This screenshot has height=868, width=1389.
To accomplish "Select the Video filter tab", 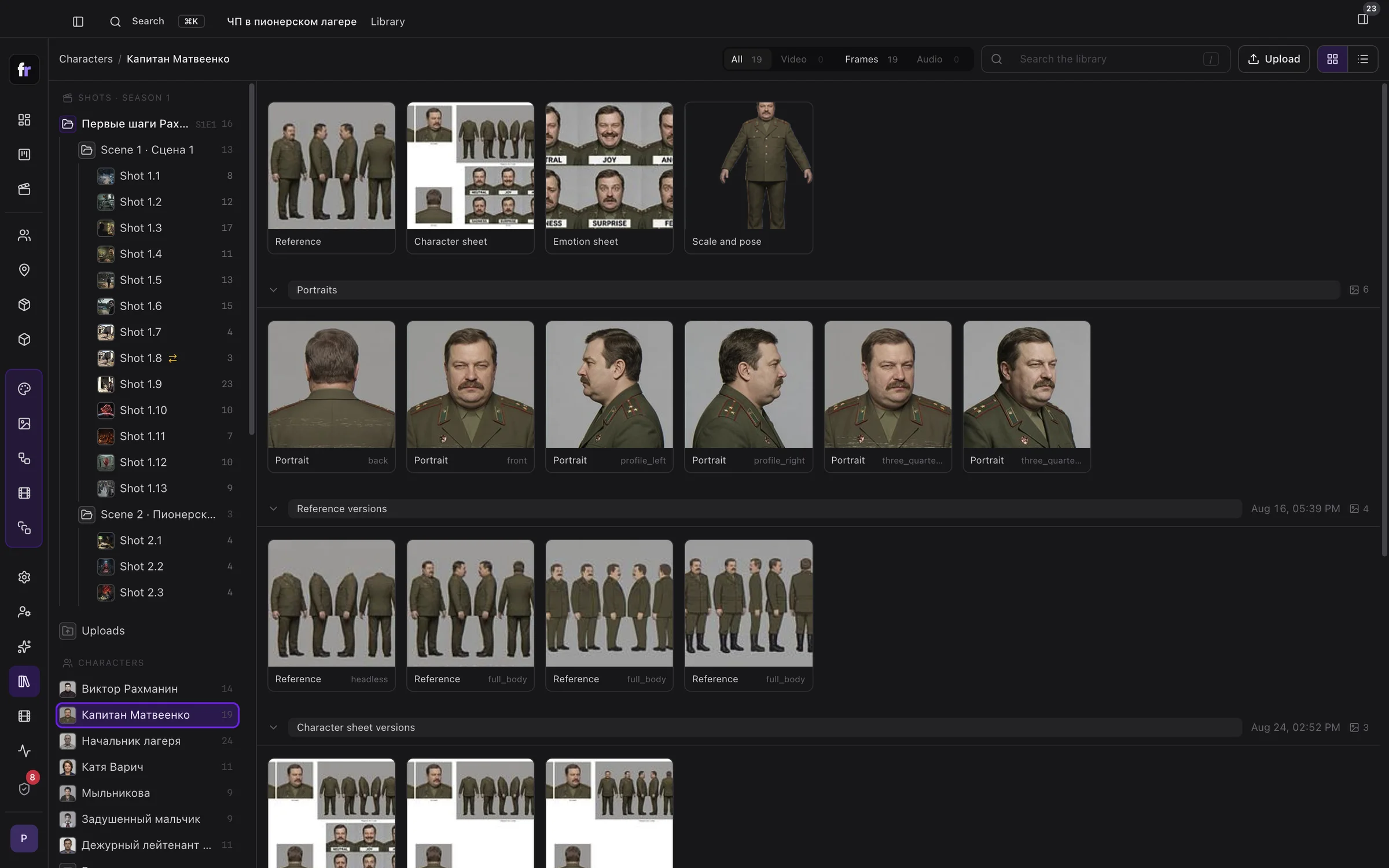I will pyautogui.click(x=802, y=59).
